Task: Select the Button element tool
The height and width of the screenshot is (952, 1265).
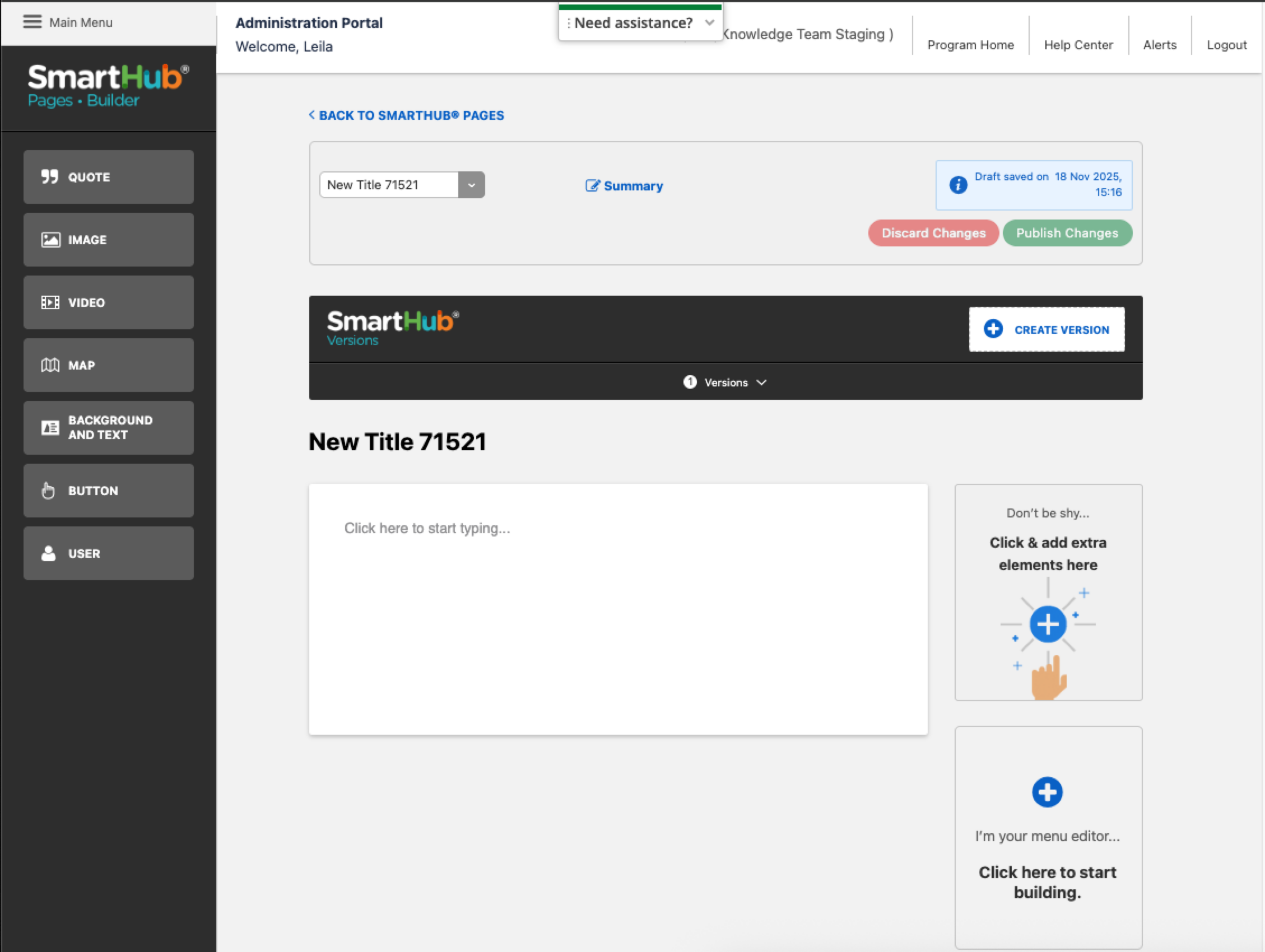Action: pyautogui.click(x=108, y=490)
